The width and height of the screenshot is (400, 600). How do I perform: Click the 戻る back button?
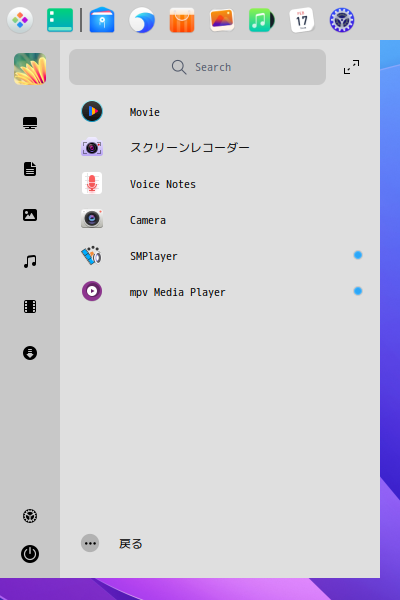coord(112,543)
